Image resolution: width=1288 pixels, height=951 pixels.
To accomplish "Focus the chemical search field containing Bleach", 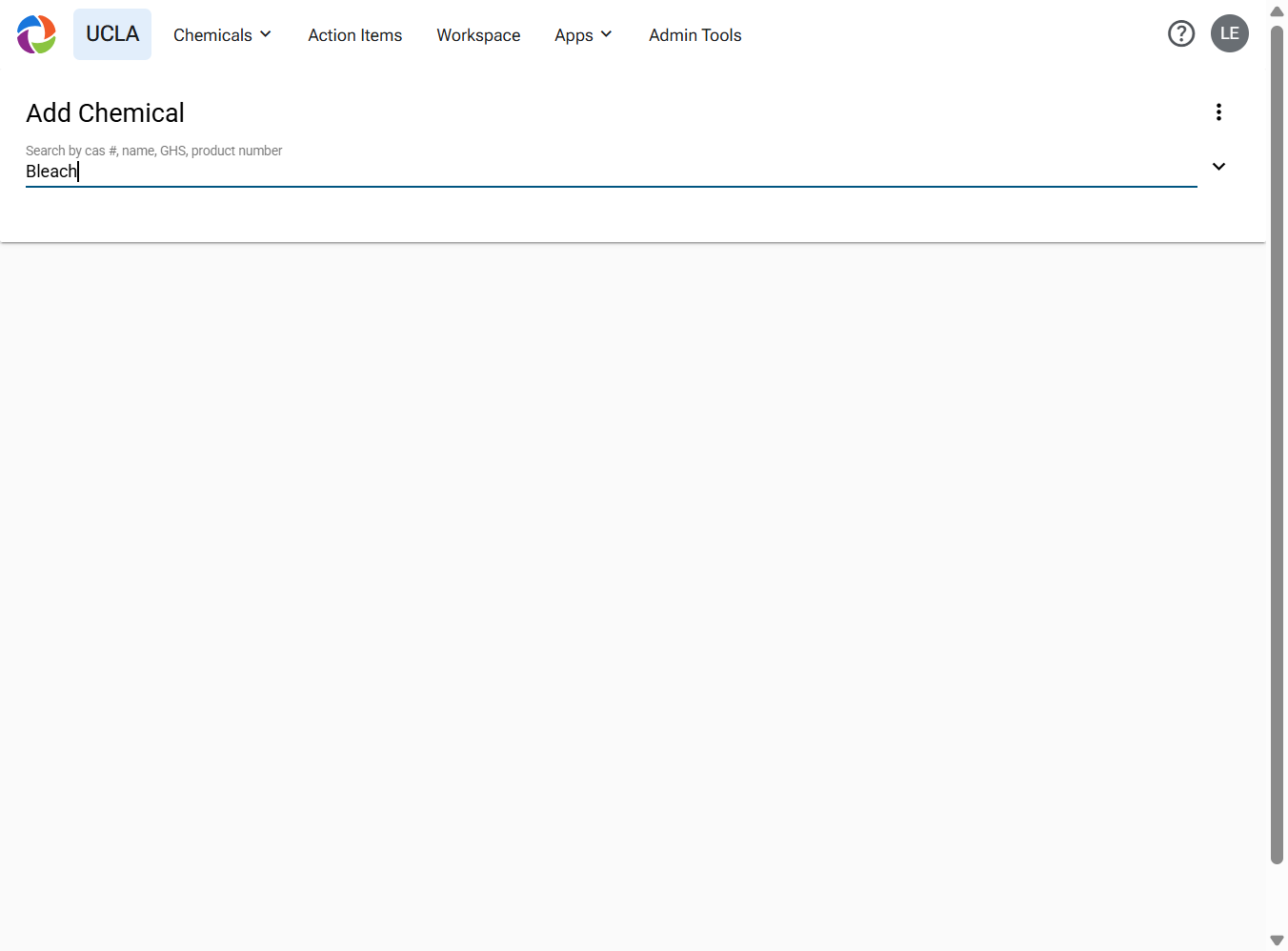I will click(x=611, y=172).
